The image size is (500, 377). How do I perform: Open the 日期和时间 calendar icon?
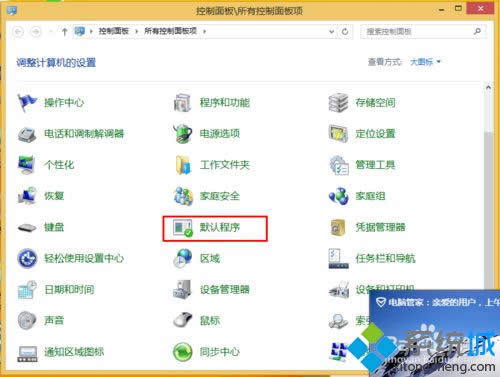click(x=27, y=290)
